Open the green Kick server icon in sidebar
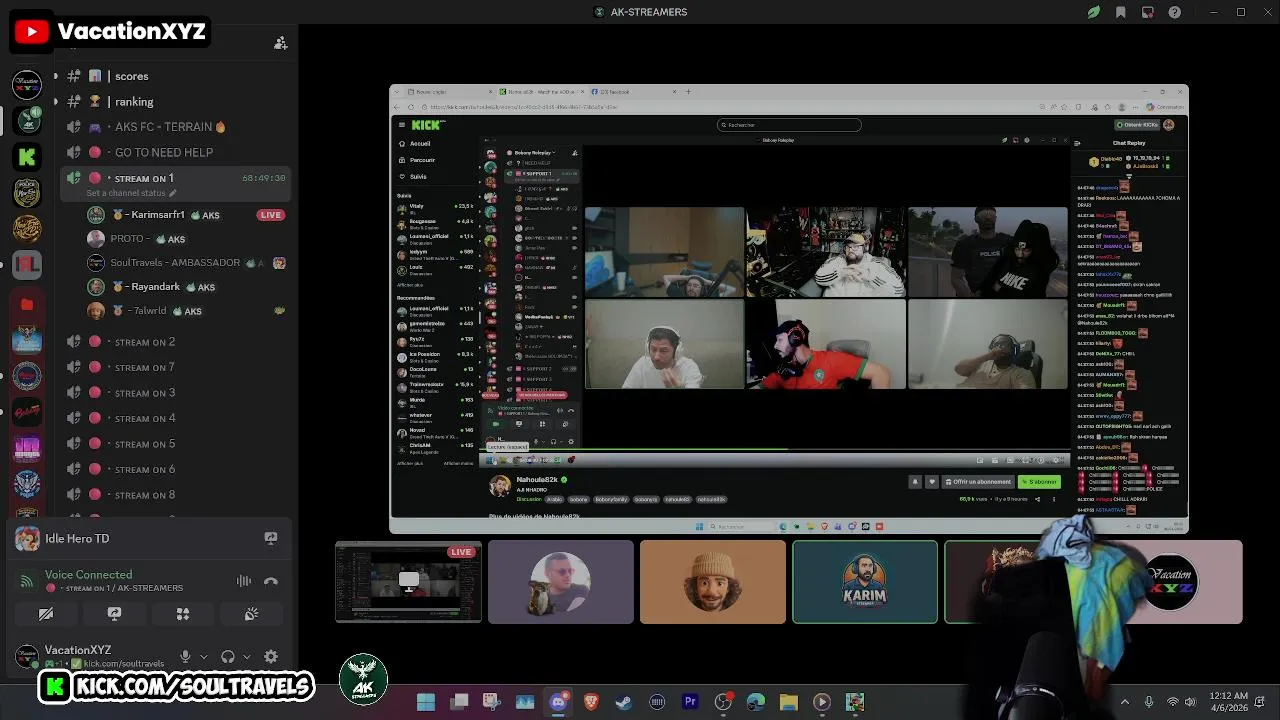This screenshot has width=1280, height=720. [27, 156]
